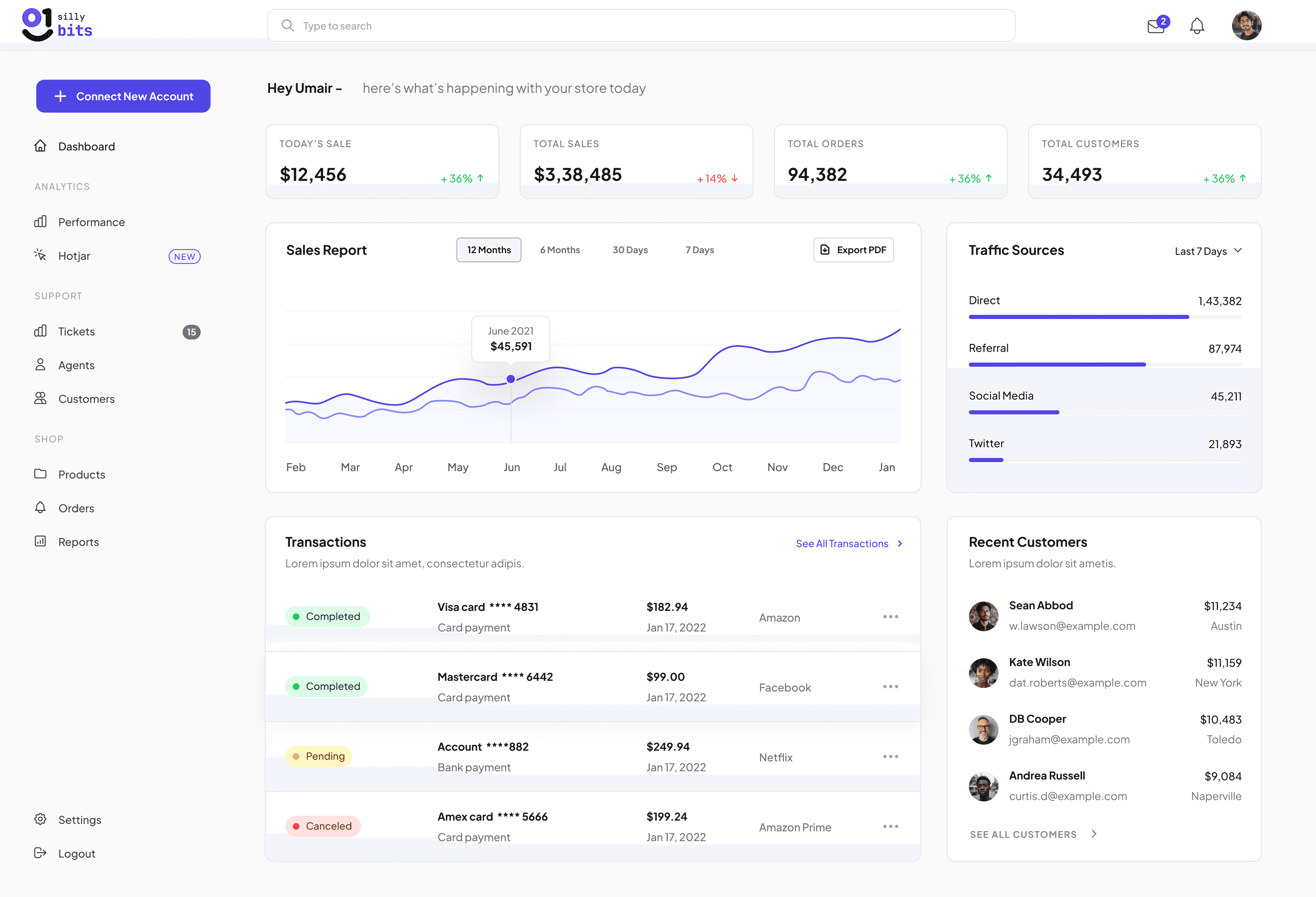Click the Logout icon
Viewport: 1316px width, 897px height.
click(x=40, y=853)
